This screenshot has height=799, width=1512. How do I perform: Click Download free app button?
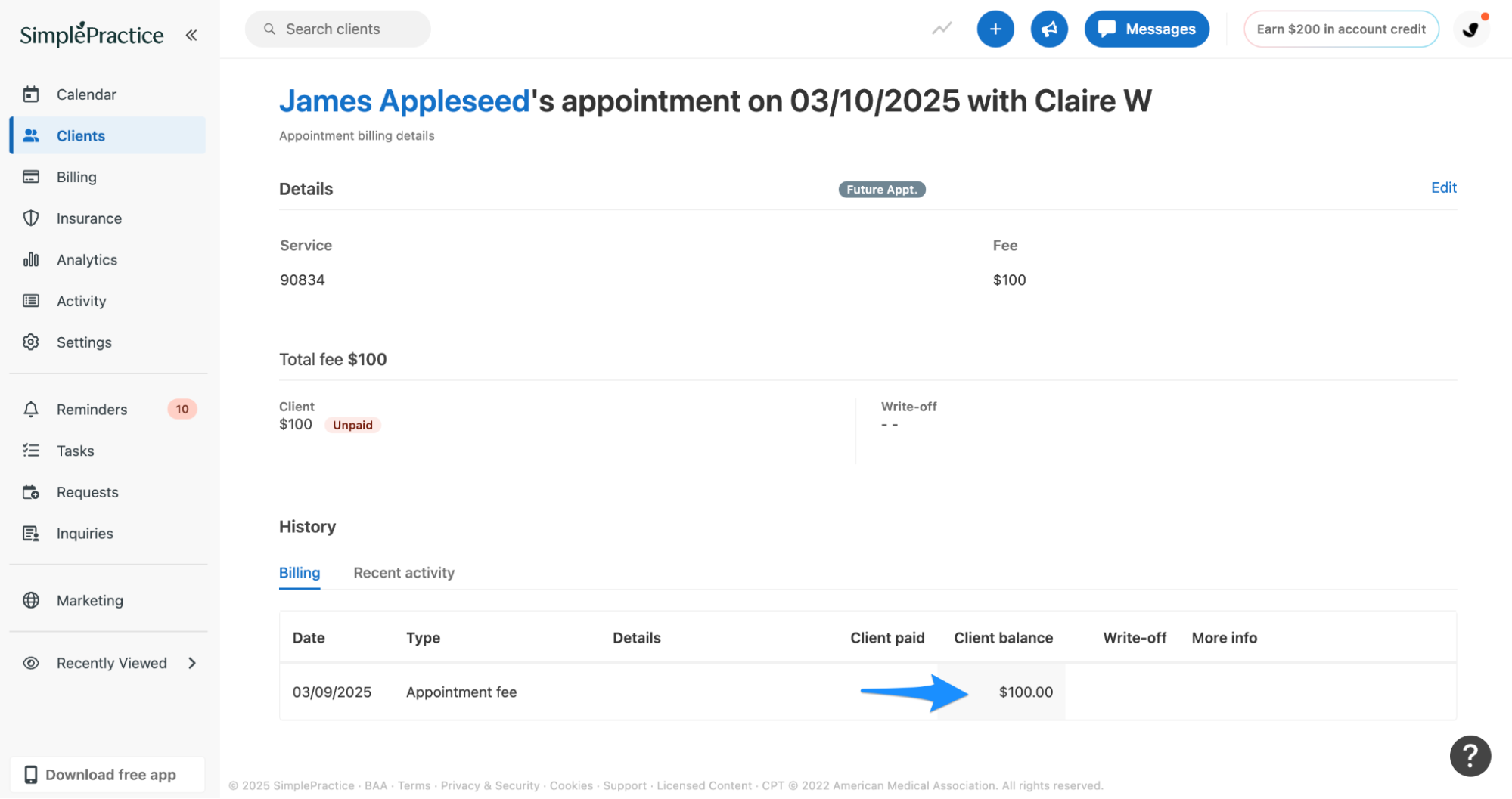(x=107, y=775)
